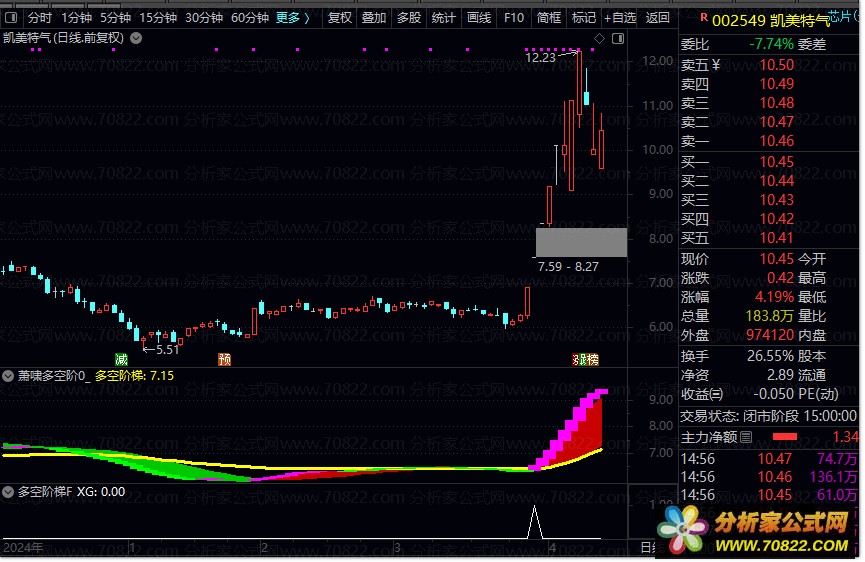The width and height of the screenshot is (865, 562).
Task: Open the 芯片 sector link
Action: tap(841, 17)
